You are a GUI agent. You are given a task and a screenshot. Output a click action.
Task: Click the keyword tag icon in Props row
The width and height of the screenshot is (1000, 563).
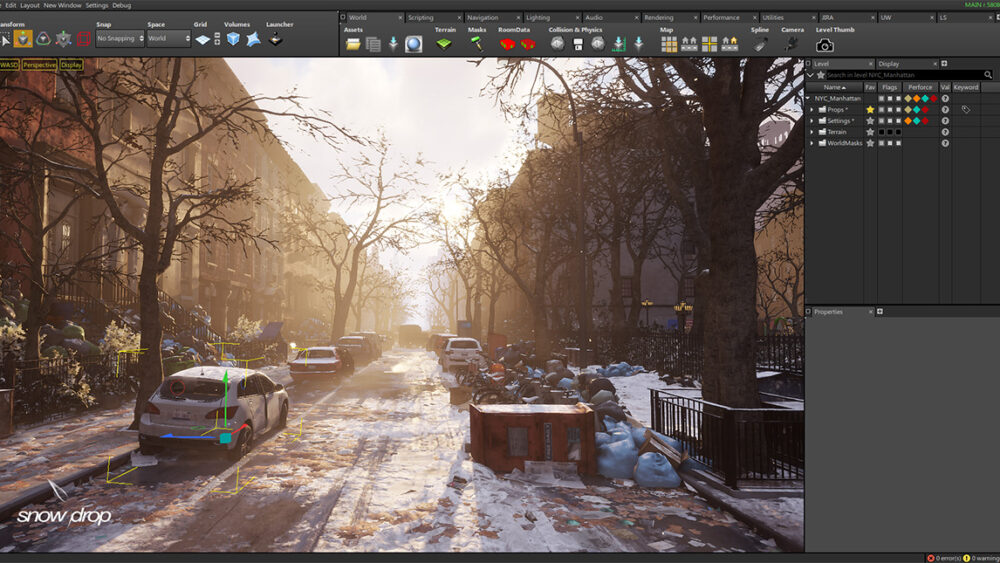(966, 110)
